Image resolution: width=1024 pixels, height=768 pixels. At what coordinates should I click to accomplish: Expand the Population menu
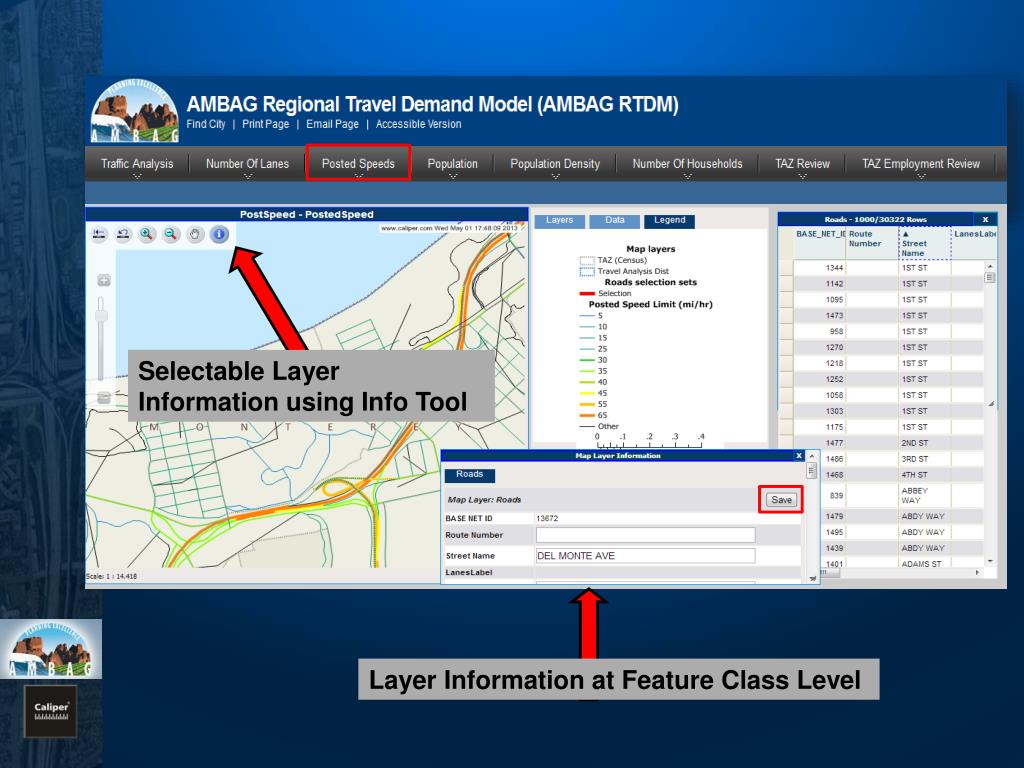[453, 164]
